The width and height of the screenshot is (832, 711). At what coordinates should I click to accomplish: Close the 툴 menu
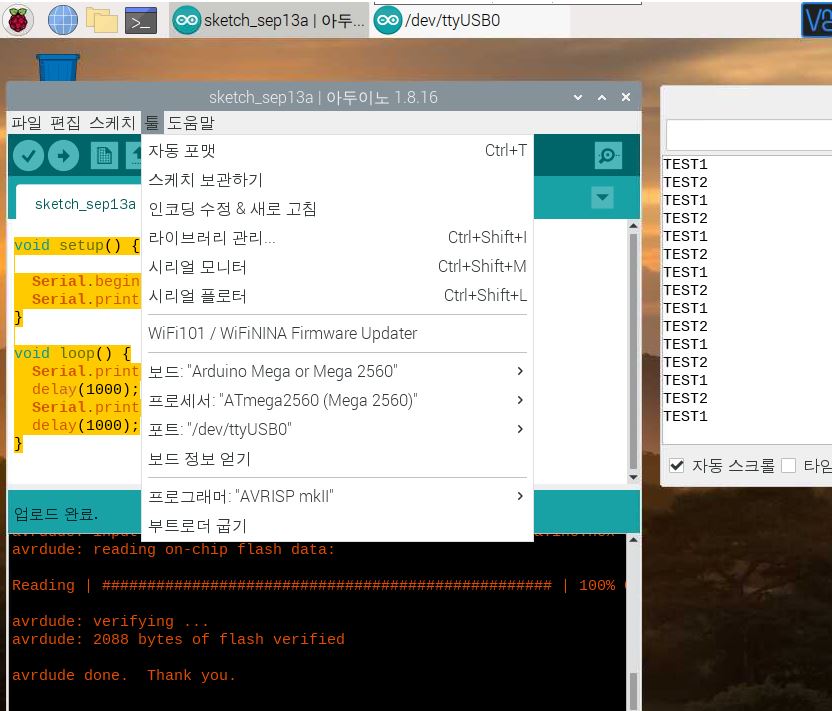coord(152,123)
